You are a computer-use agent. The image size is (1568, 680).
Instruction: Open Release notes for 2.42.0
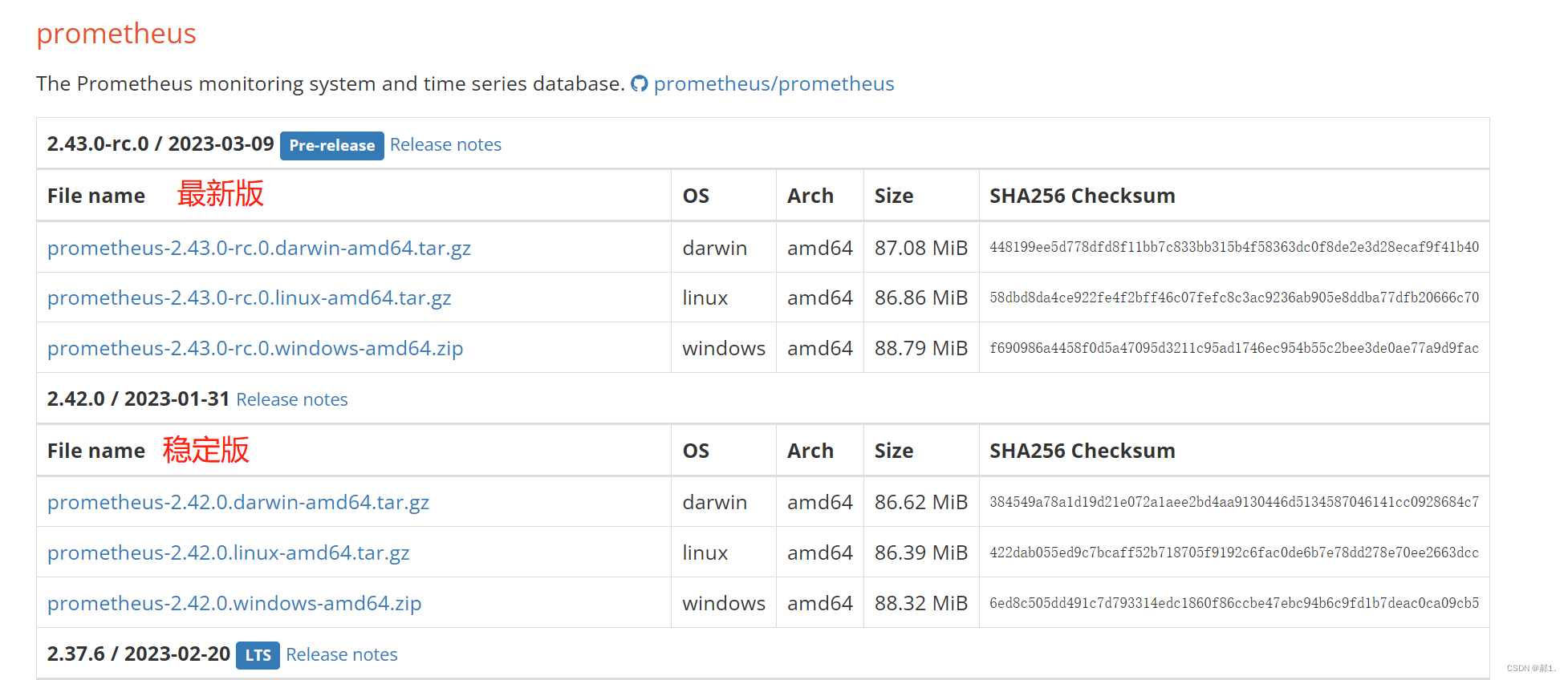[291, 399]
